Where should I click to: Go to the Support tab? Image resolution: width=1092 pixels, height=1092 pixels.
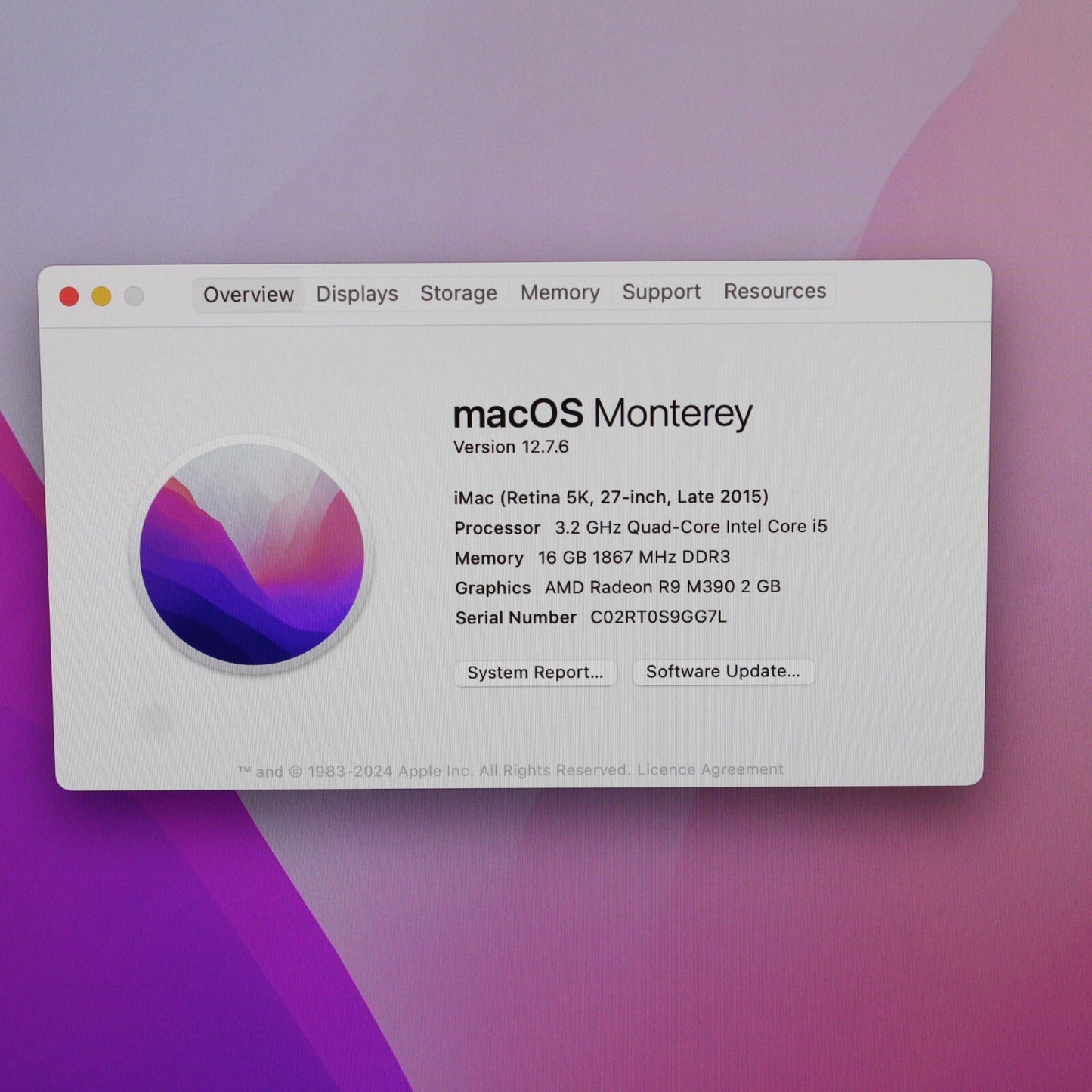(x=661, y=291)
